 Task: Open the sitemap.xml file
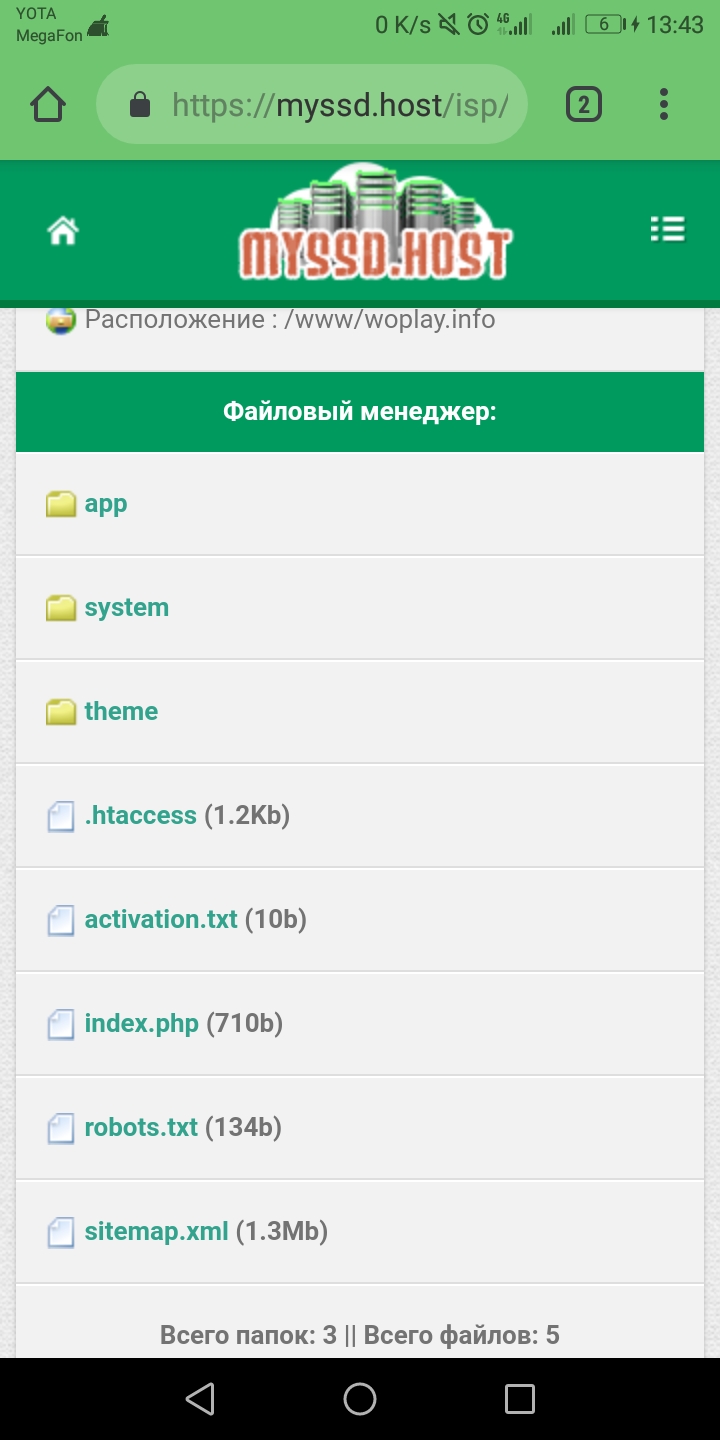tap(156, 1232)
